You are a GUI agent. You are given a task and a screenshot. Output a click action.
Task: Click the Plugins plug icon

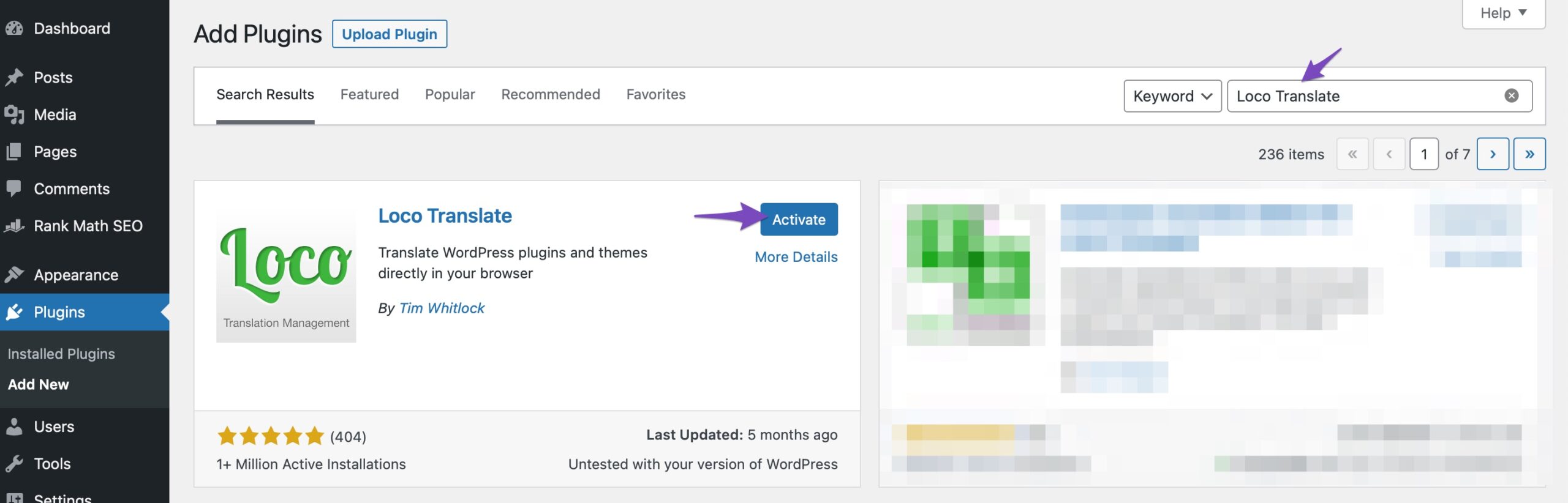click(x=14, y=312)
